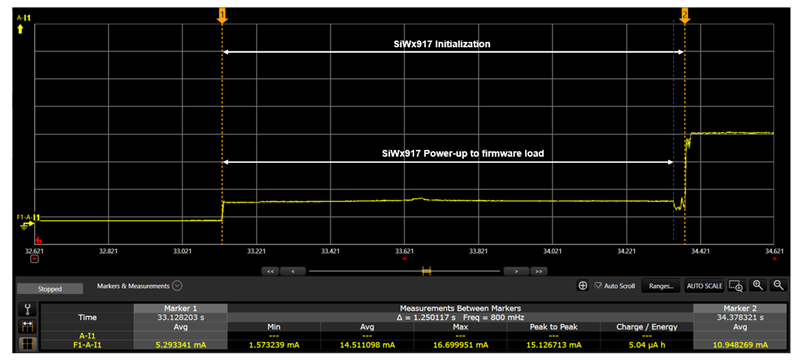Click the Stopped status button
Image resolution: width=809 pixels, height=362 pixels.
point(50,289)
